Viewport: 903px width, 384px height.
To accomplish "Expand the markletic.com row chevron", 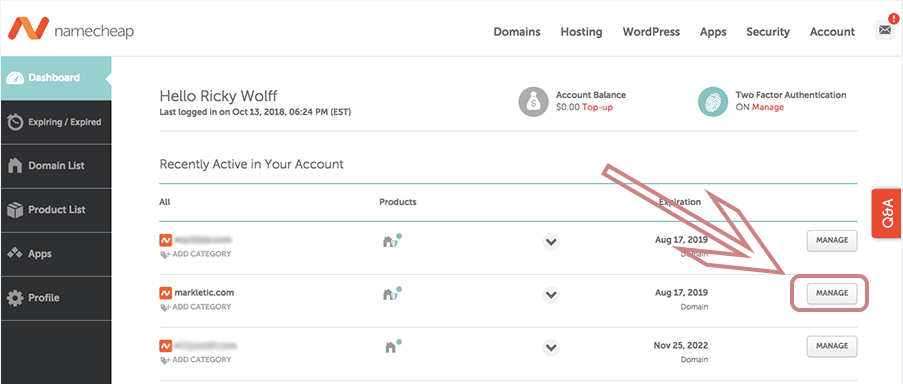I will coord(551,295).
